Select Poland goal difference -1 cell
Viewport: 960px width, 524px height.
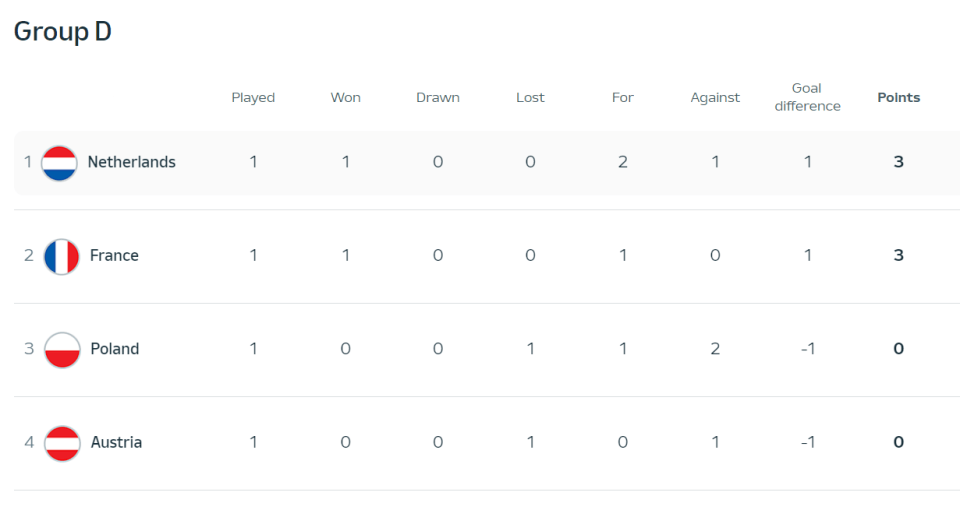[808, 349]
